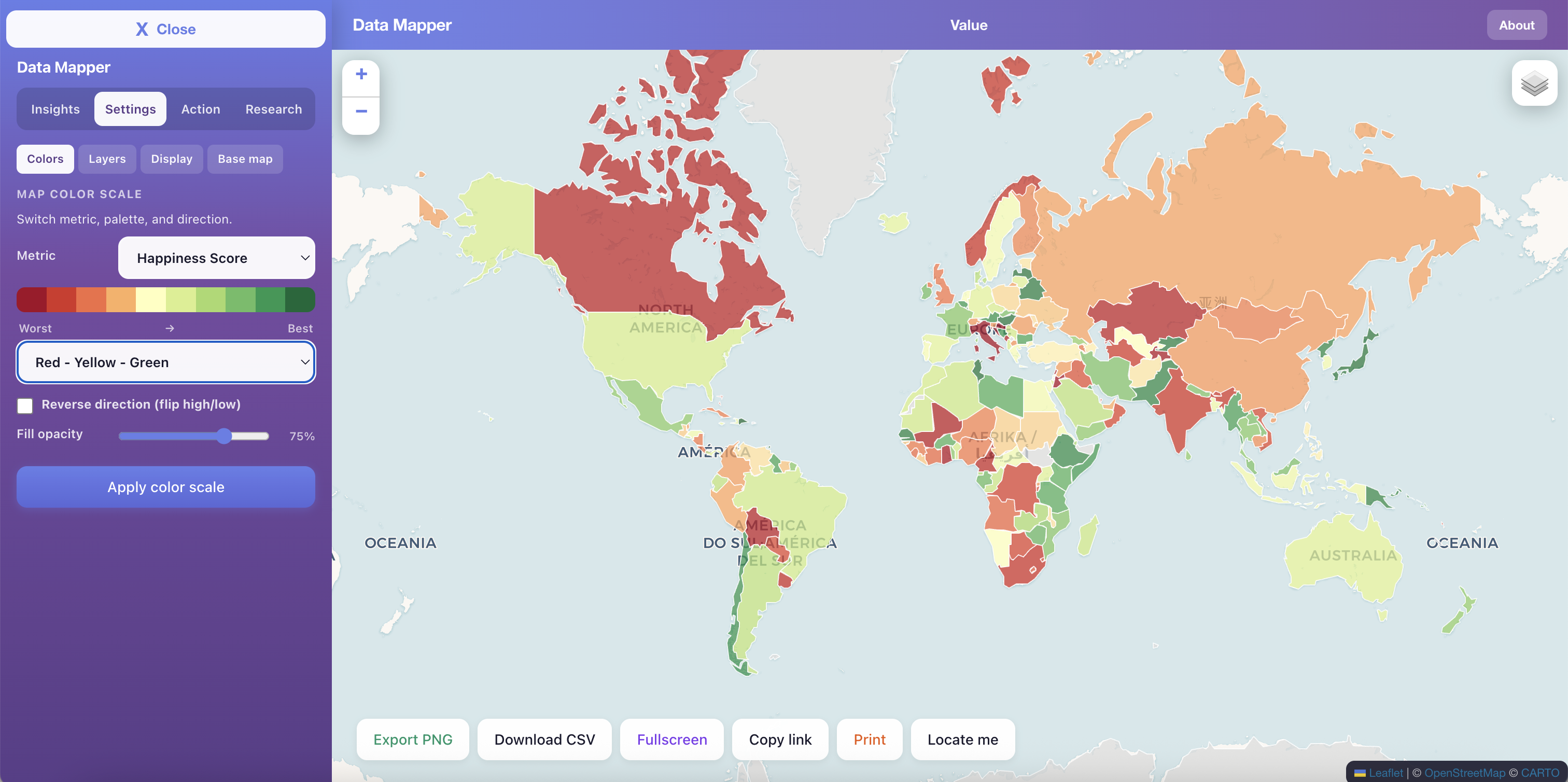Screen dimensions: 1568x782
Task: Select the Base map sub-tab
Action: [245, 159]
